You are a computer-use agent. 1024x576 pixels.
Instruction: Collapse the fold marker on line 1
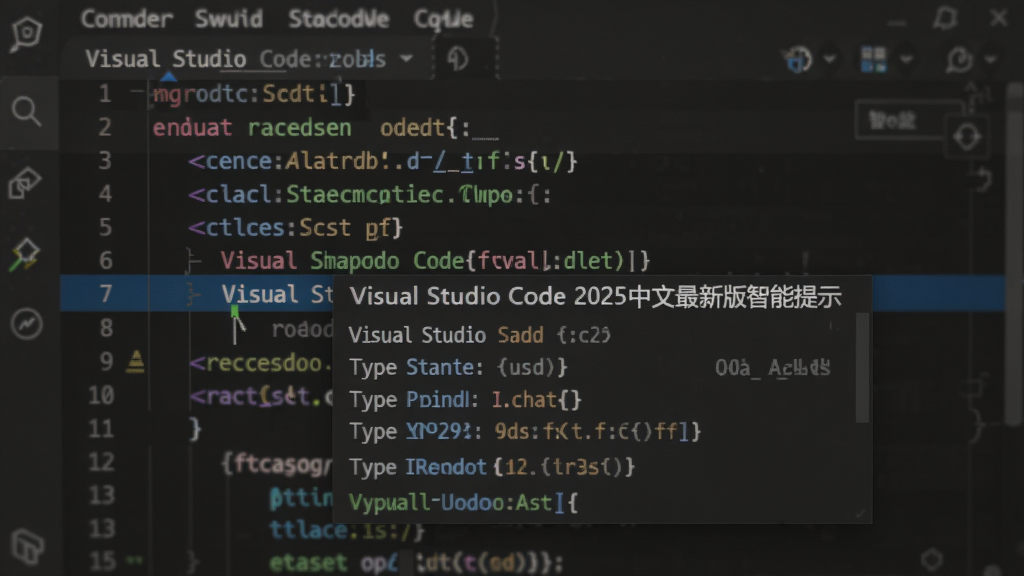136,92
